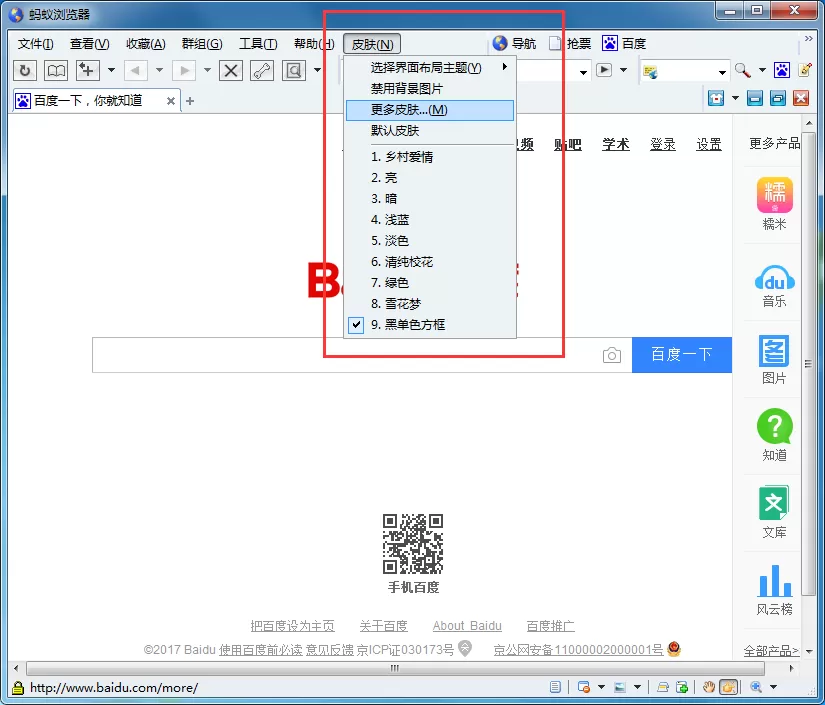Click the status bar image display icon

620,687
